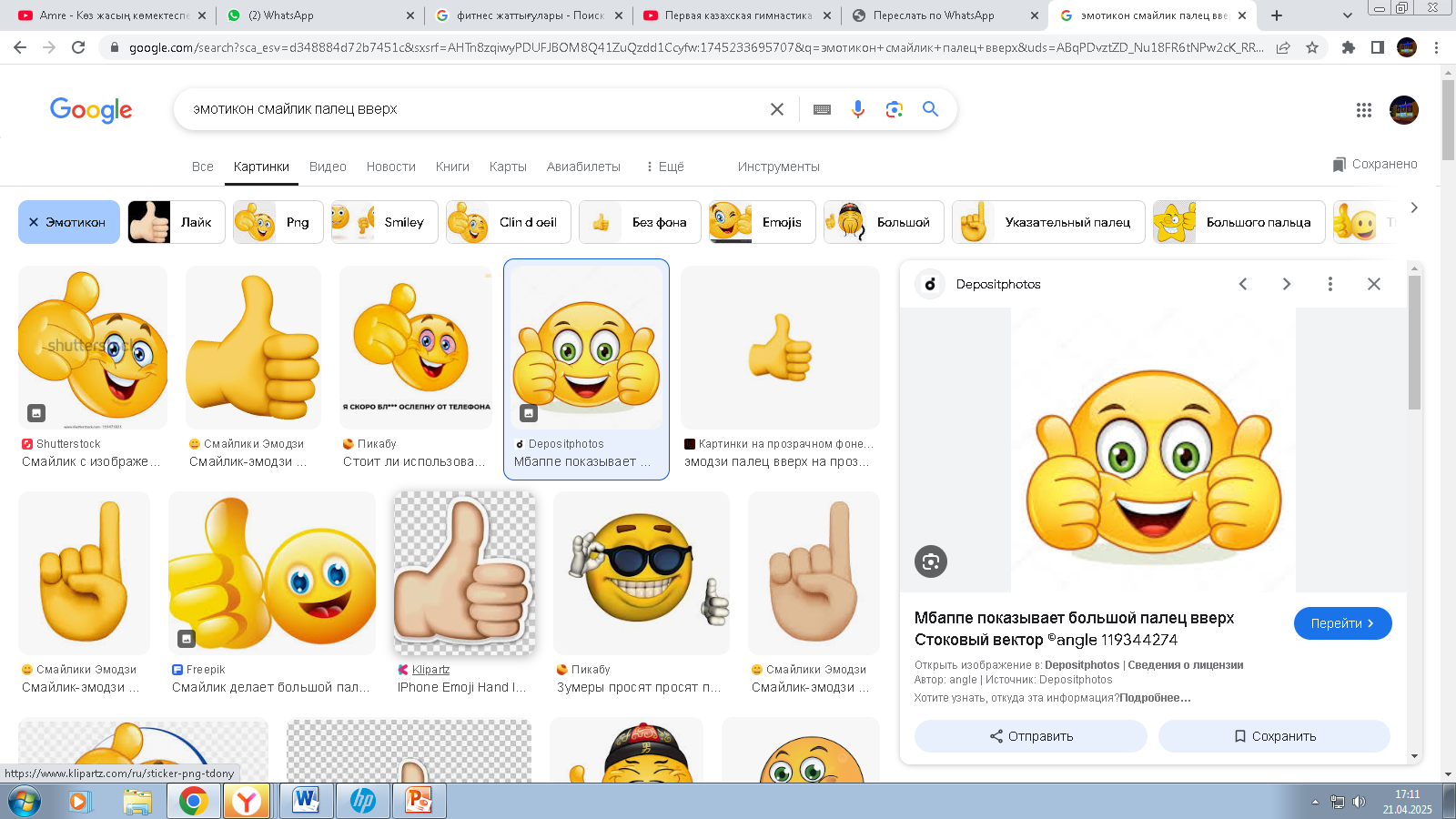This screenshot has width=1456, height=819.
Task: Expand Подробнее... about this information
Action: click(x=1156, y=698)
